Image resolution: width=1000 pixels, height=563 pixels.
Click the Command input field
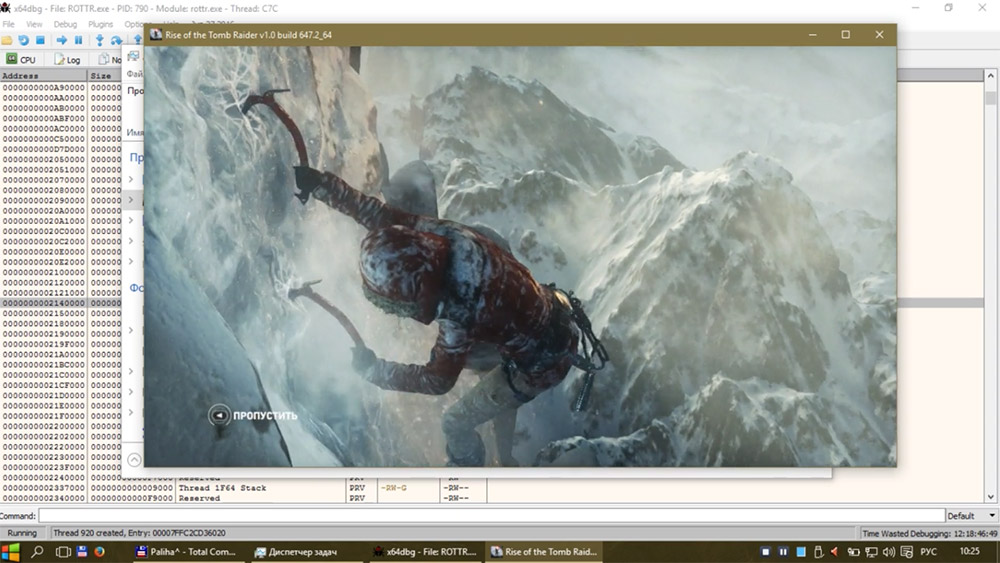[490, 516]
